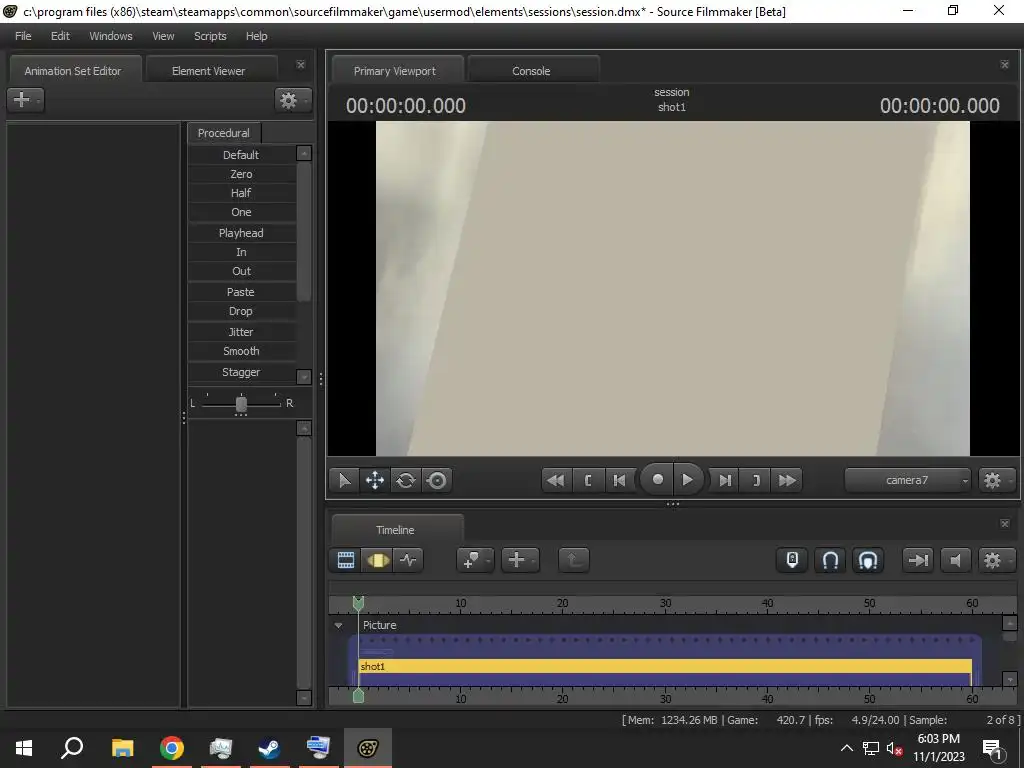This screenshot has width=1024, height=768.
Task: Open the bookmark dropdown in the timeline
Action: (x=475, y=560)
